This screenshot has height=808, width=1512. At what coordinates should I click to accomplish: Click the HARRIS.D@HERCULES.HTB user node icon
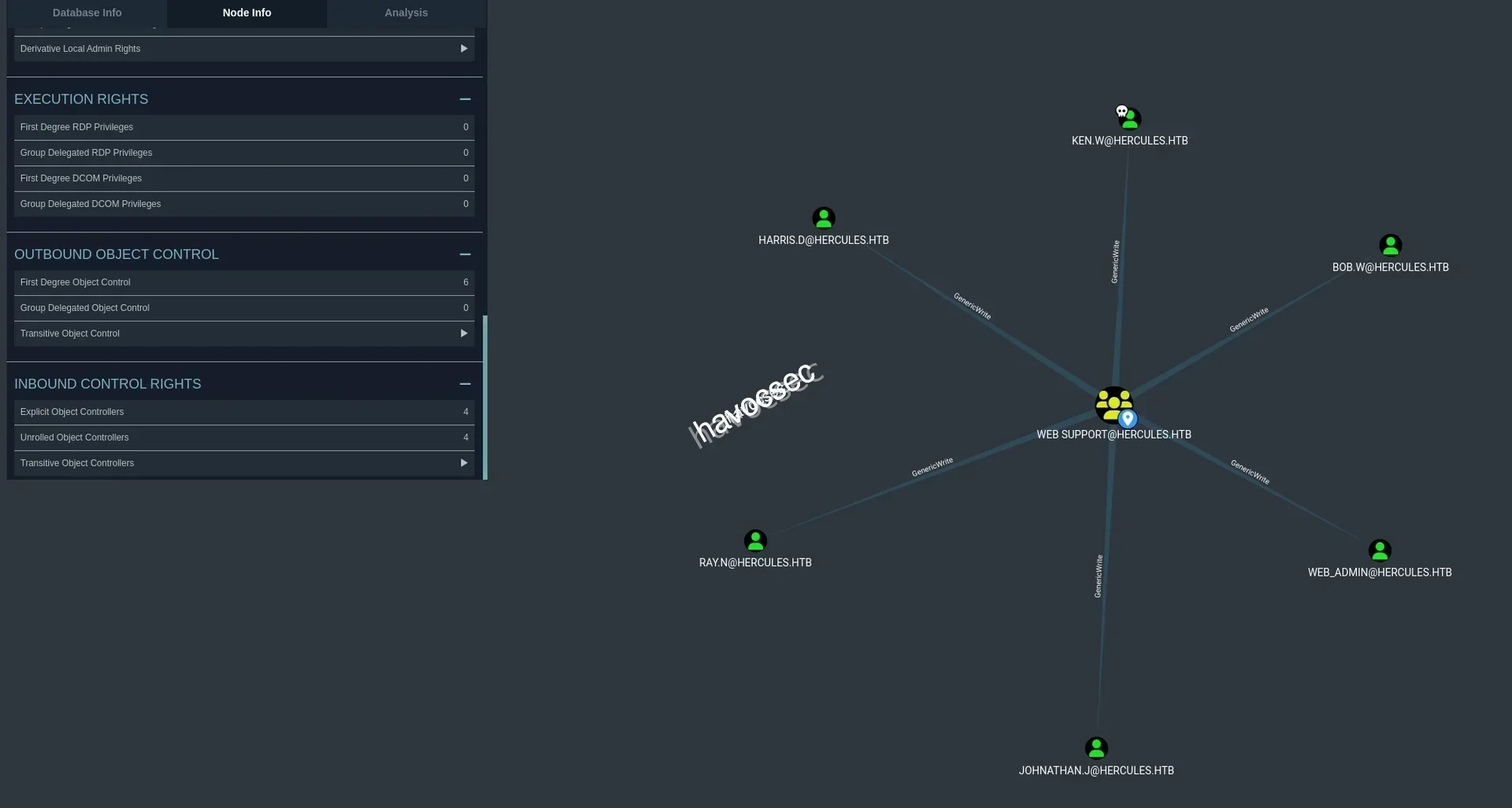point(823,218)
